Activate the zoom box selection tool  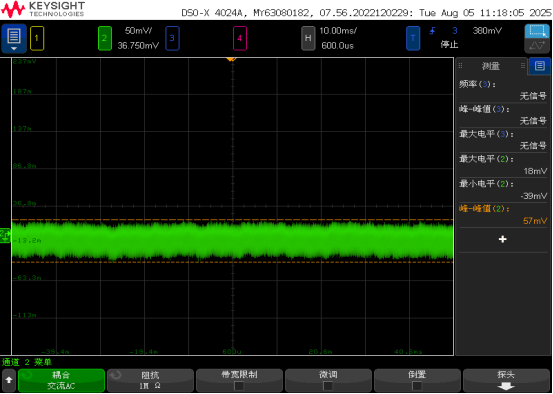point(537,31)
